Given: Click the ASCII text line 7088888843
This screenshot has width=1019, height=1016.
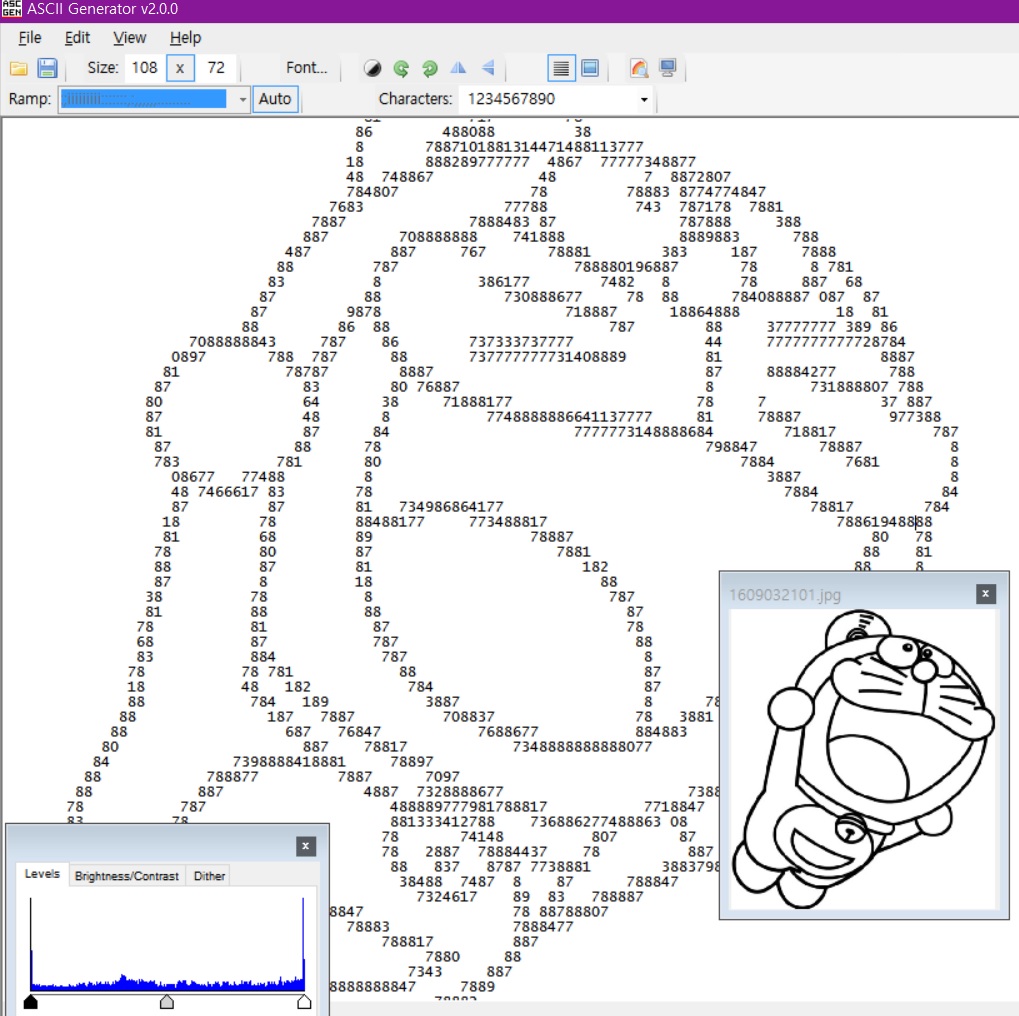Looking at the screenshot, I should 233,341.
